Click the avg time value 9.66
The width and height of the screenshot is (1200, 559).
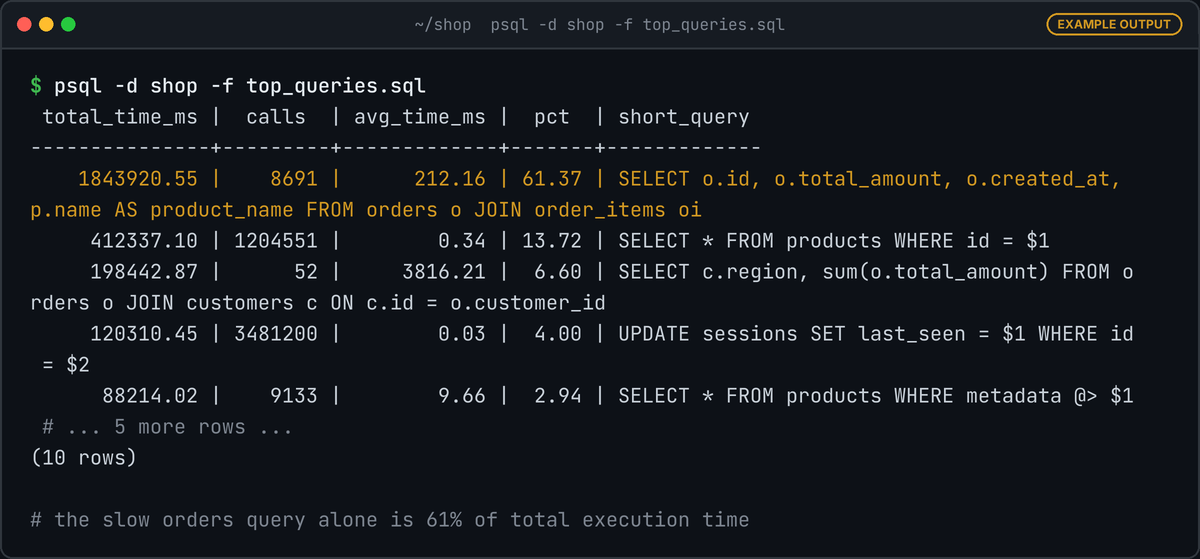[x=462, y=396]
